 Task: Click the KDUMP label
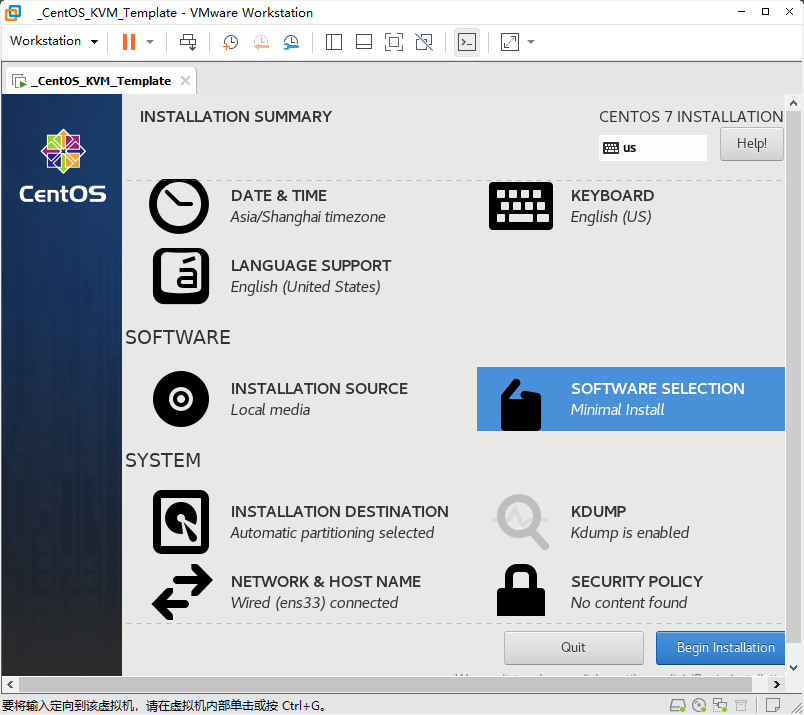click(598, 511)
